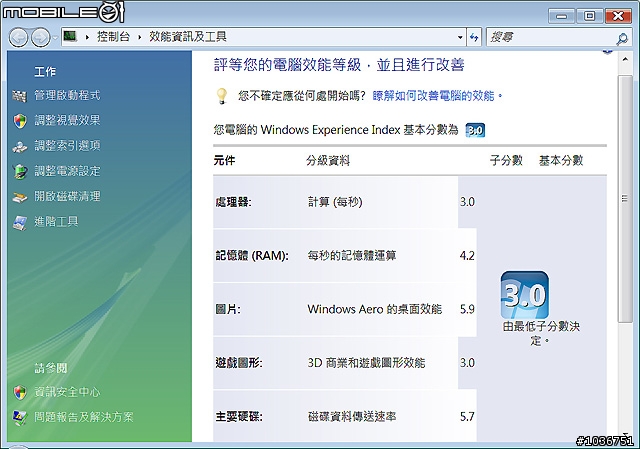Screen dimensions: 640x449
Task: Click the small 3.0 base score badge
Action: click(x=475, y=130)
